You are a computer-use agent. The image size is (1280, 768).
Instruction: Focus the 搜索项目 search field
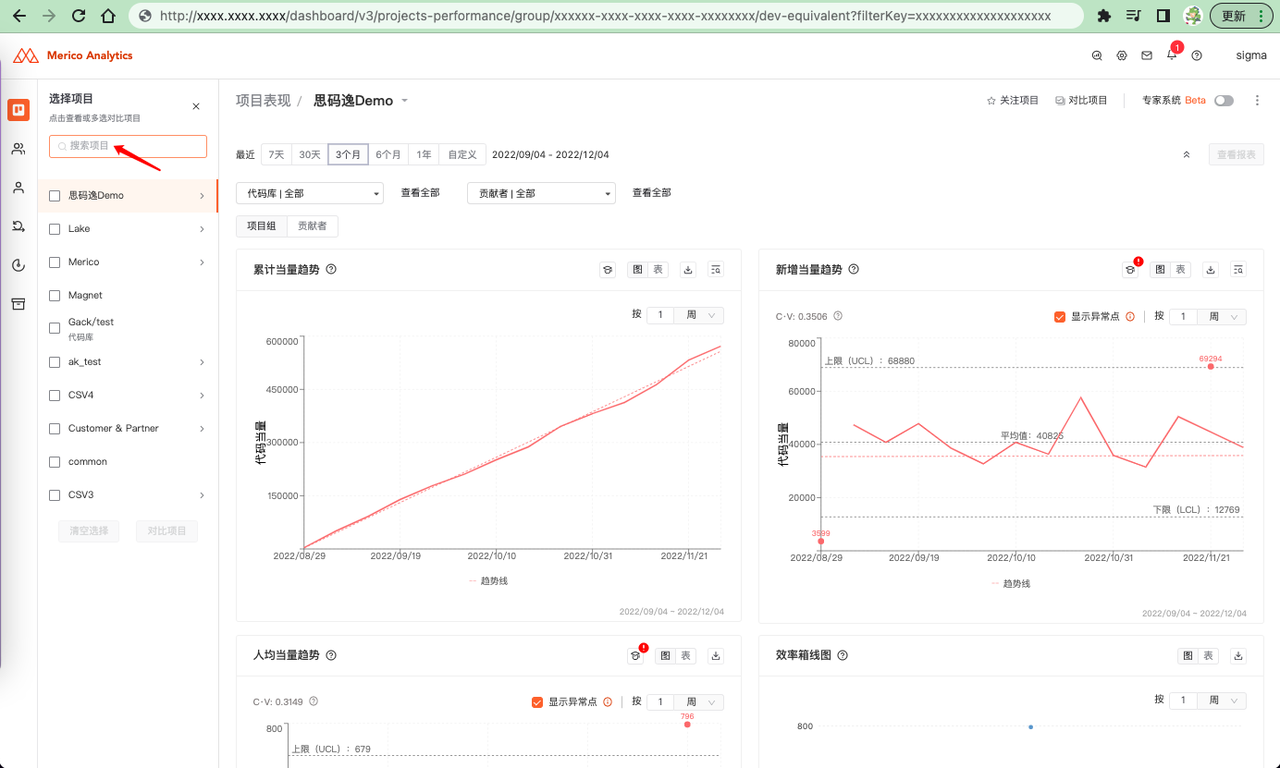point(128,146)
